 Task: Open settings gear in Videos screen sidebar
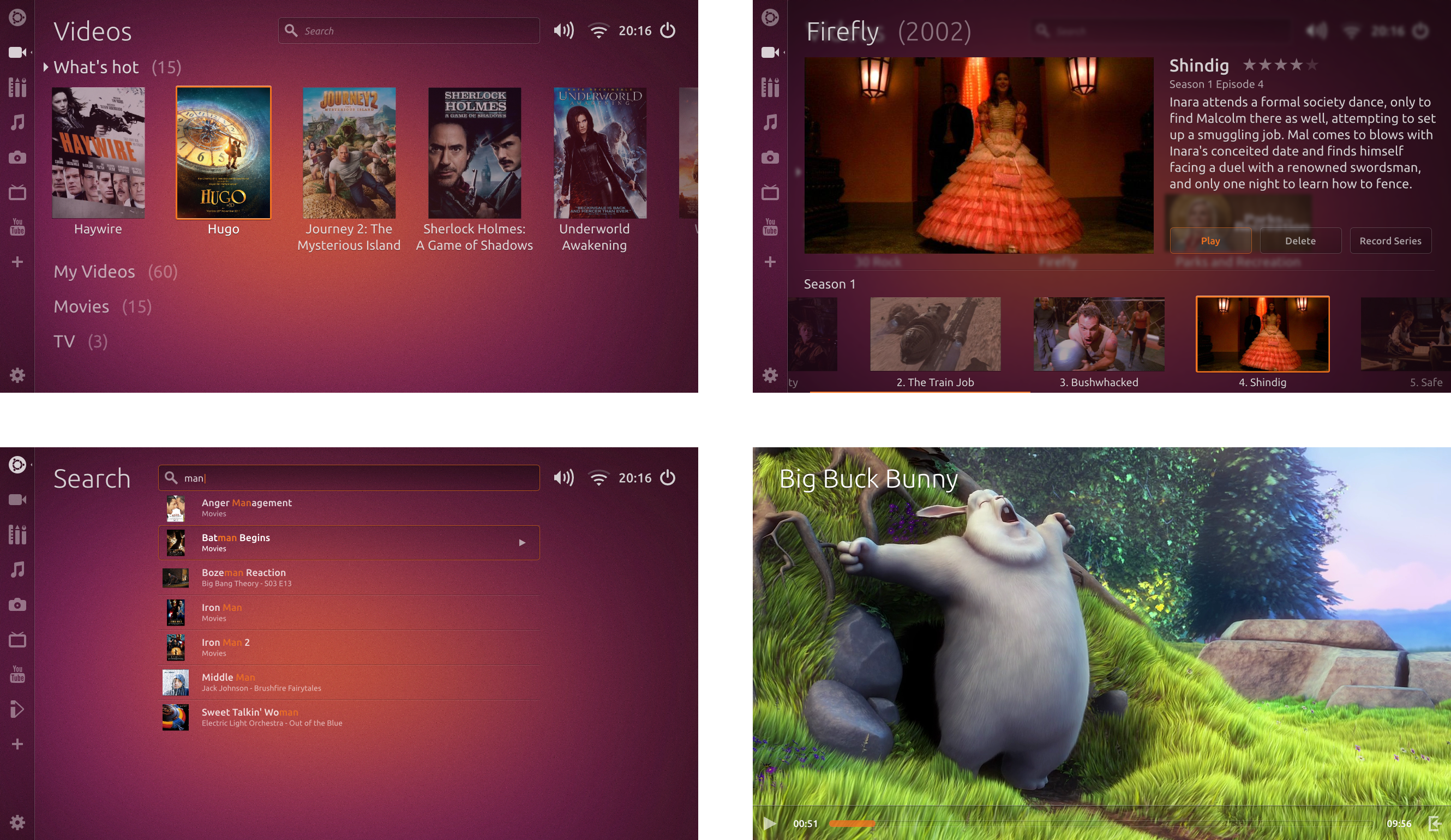tap(17, 375)
